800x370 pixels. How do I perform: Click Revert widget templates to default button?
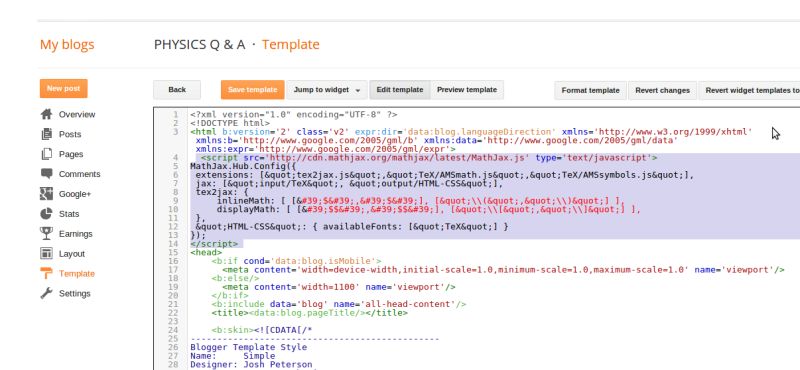pos(749,90)
